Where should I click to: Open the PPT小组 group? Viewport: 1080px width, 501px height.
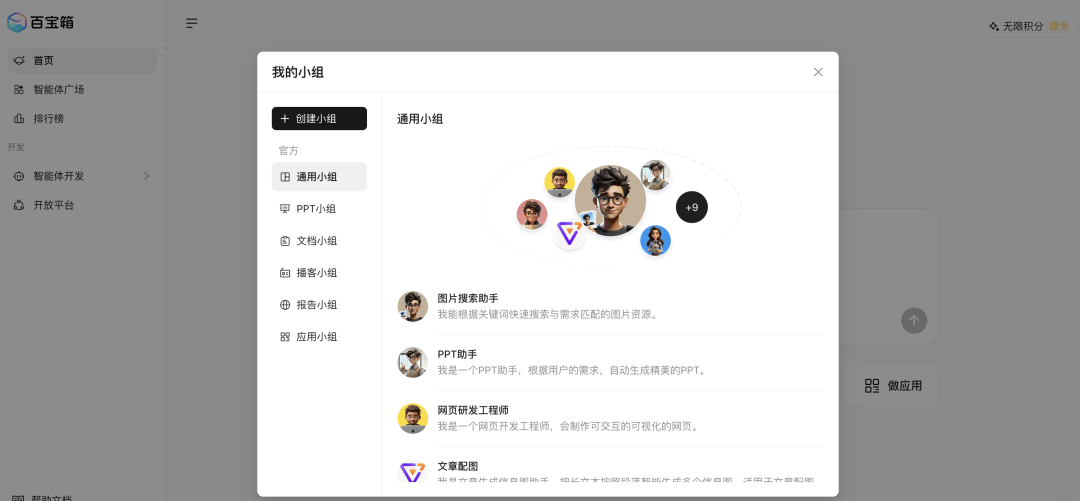pos(319,209)
